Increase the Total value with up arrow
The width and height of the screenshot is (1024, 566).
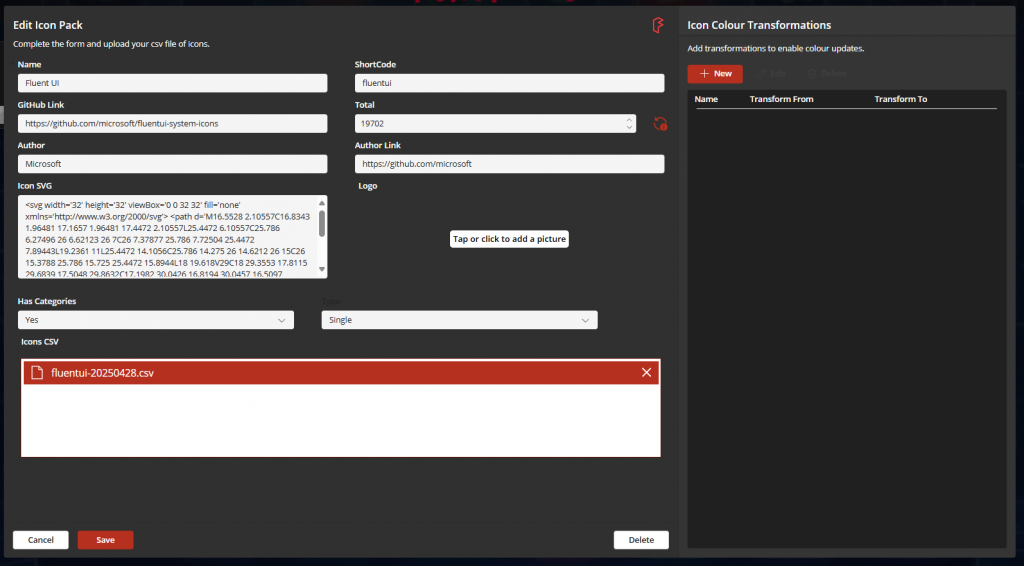629,120
